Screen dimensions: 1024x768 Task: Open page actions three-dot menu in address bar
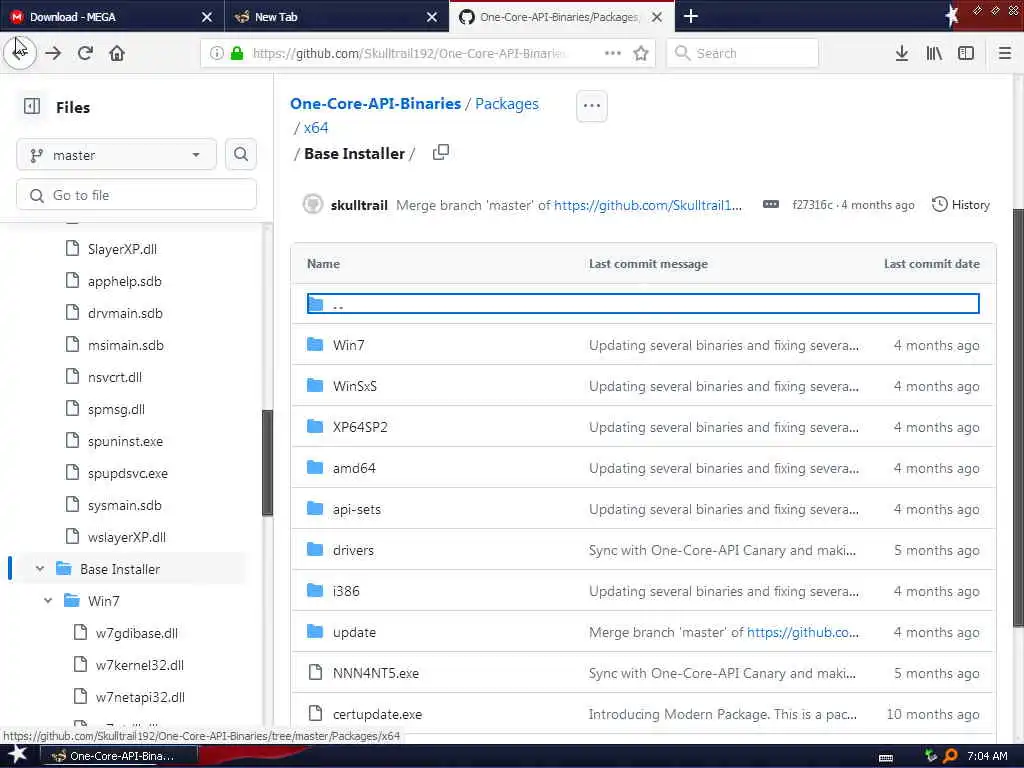(613, 53)
